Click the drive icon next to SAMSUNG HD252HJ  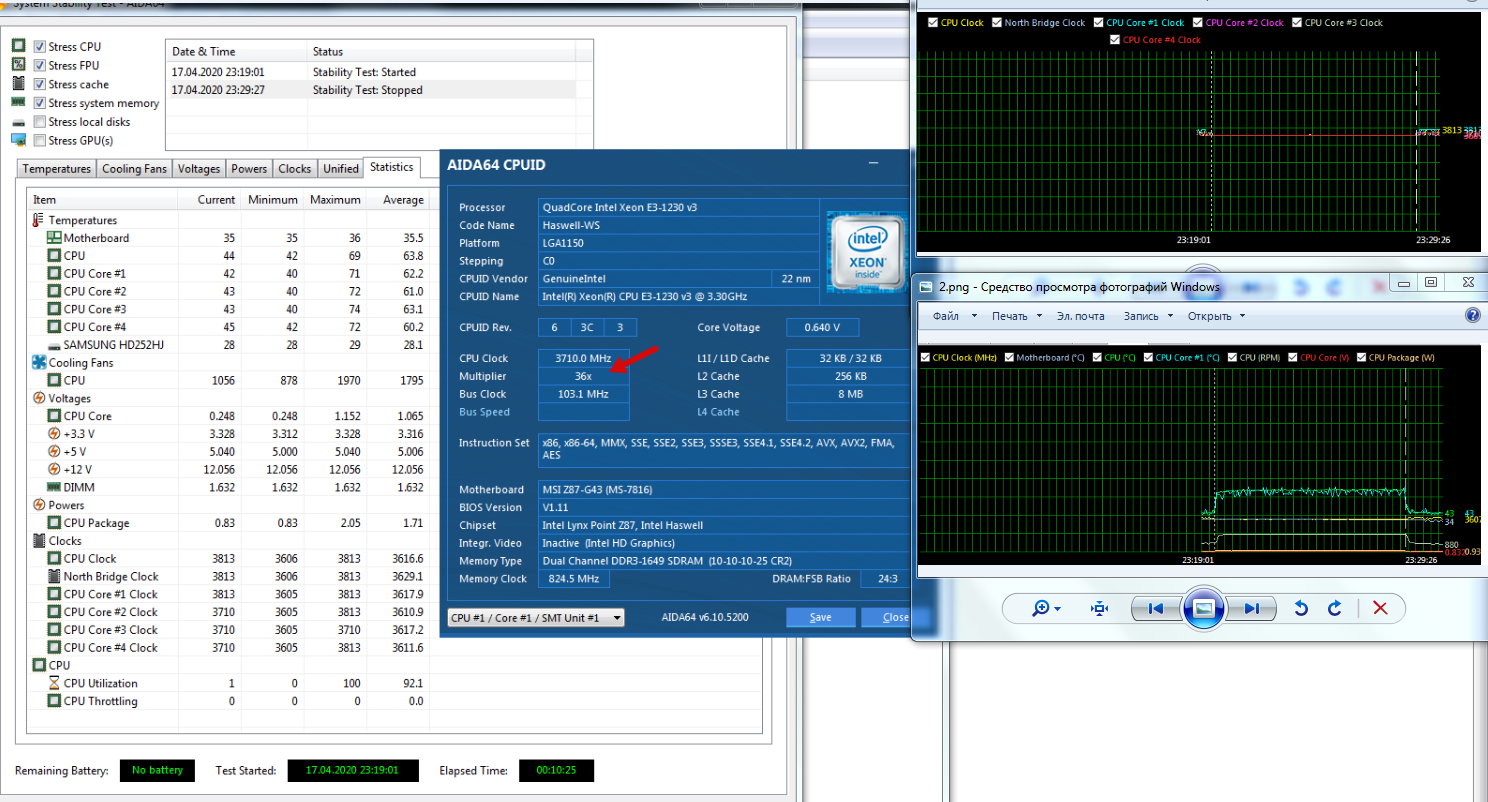pyautogui.click(x=54, y=345)
